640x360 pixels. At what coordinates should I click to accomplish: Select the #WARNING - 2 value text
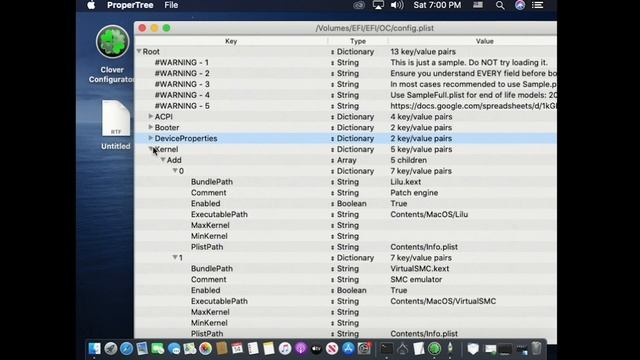[x=473, y=73]
